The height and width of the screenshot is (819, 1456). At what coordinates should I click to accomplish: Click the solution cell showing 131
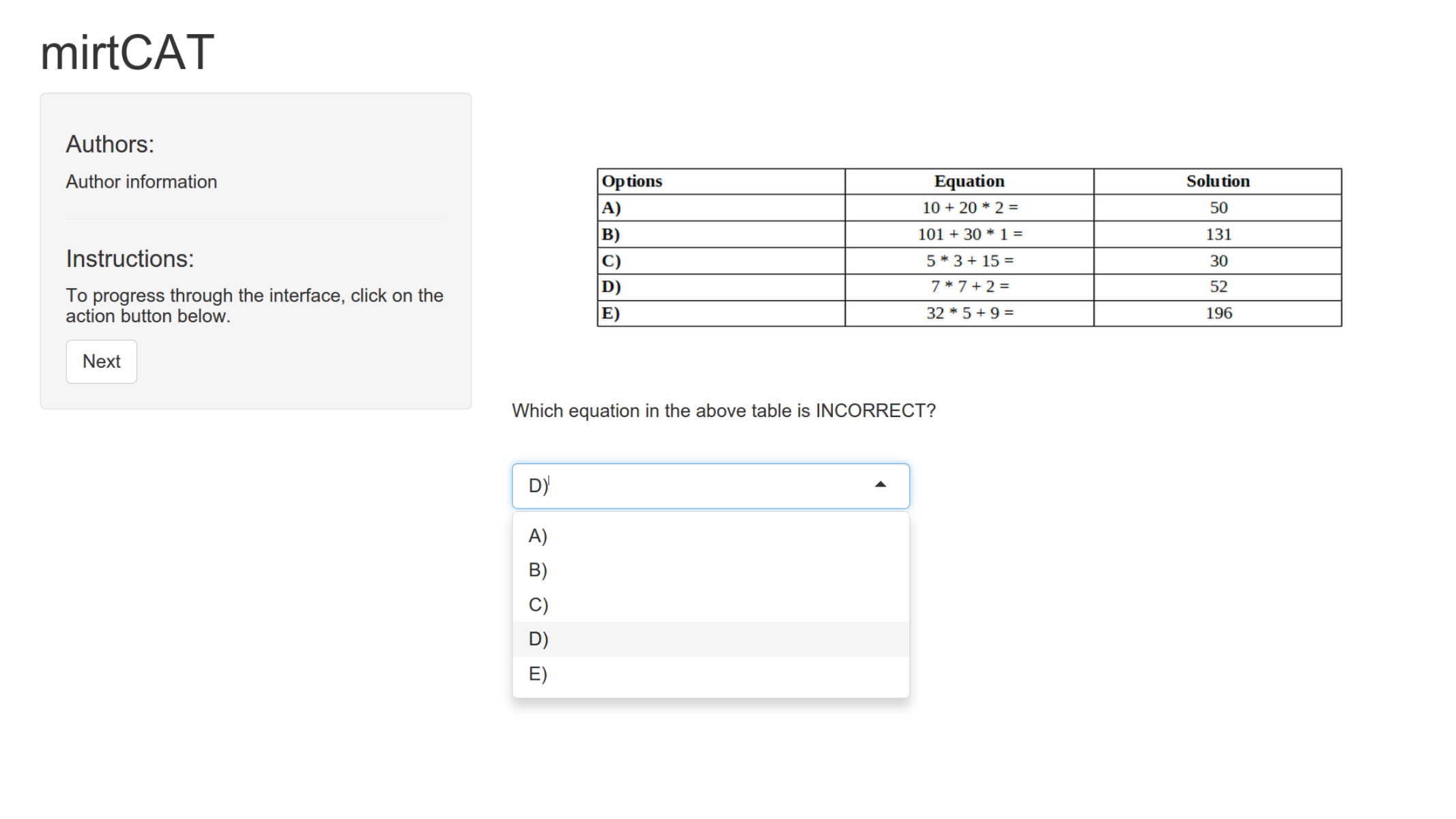point(1218,235)
